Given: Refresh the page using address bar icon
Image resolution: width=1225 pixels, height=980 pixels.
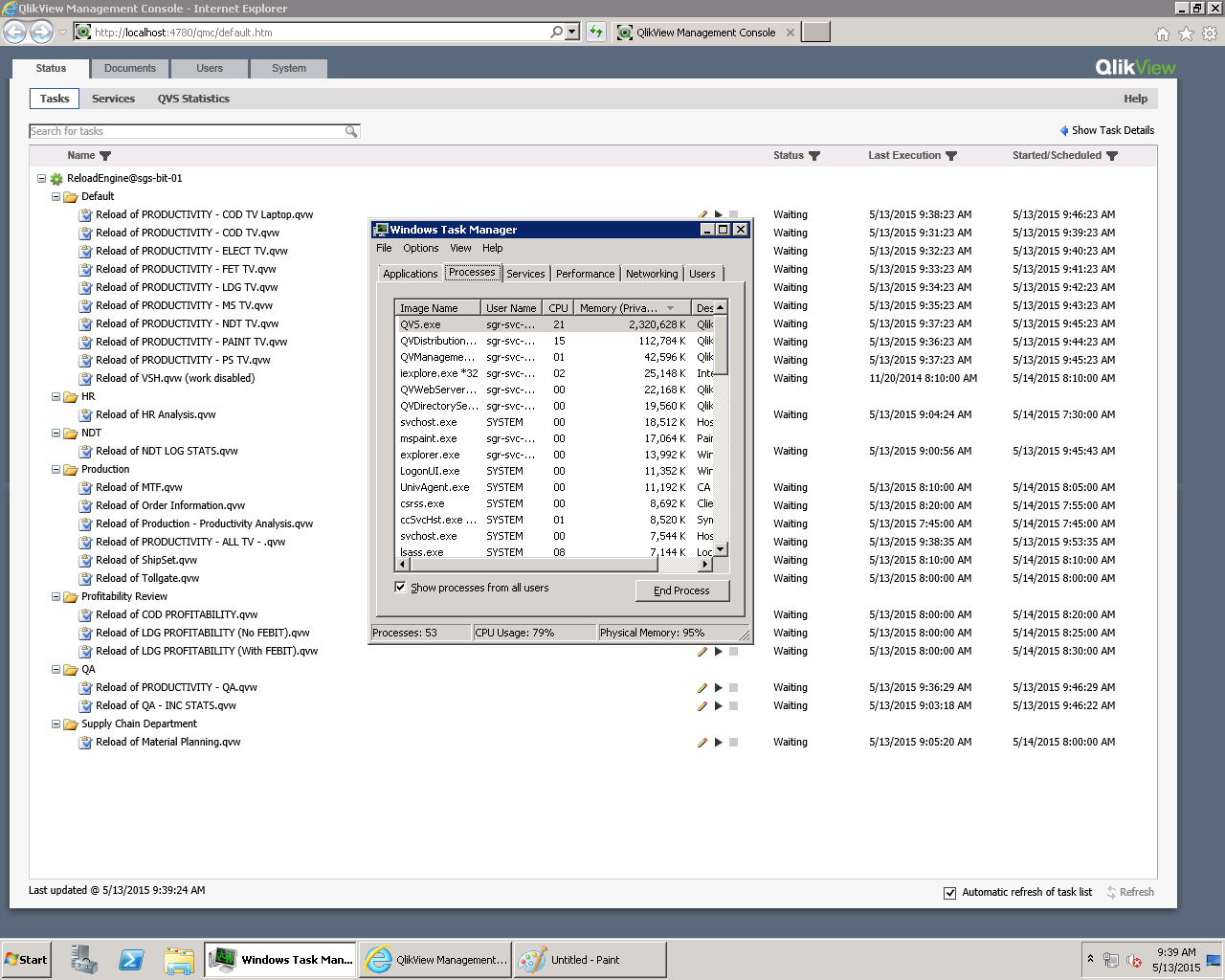Looking at the screenshot, I should point(596,33).
